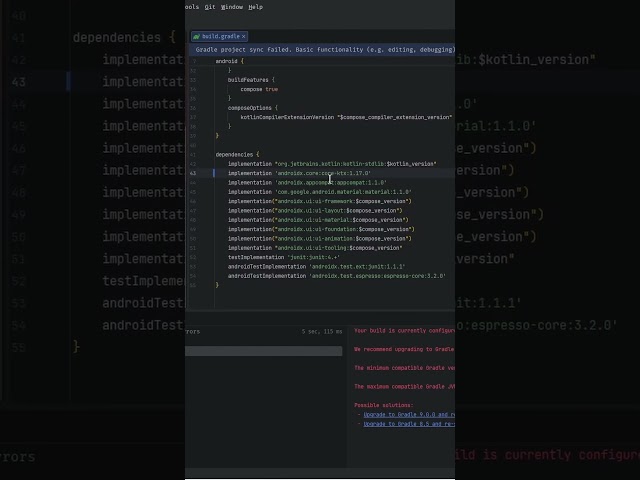
Task: Click the kotlinCompilerExtensionVersion line
Action: (x=346, y=117)
